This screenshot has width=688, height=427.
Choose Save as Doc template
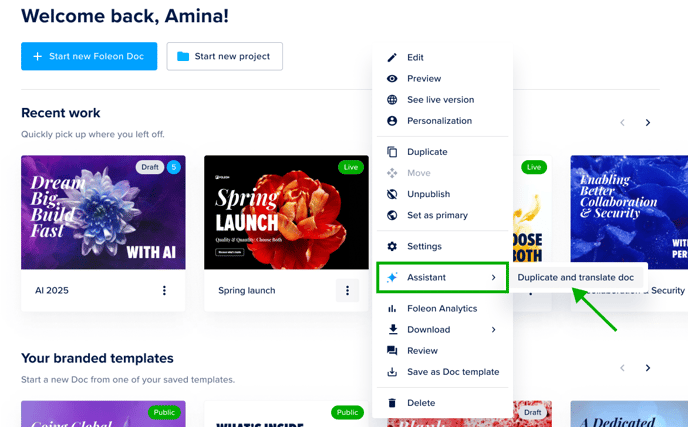pos(442,372)
